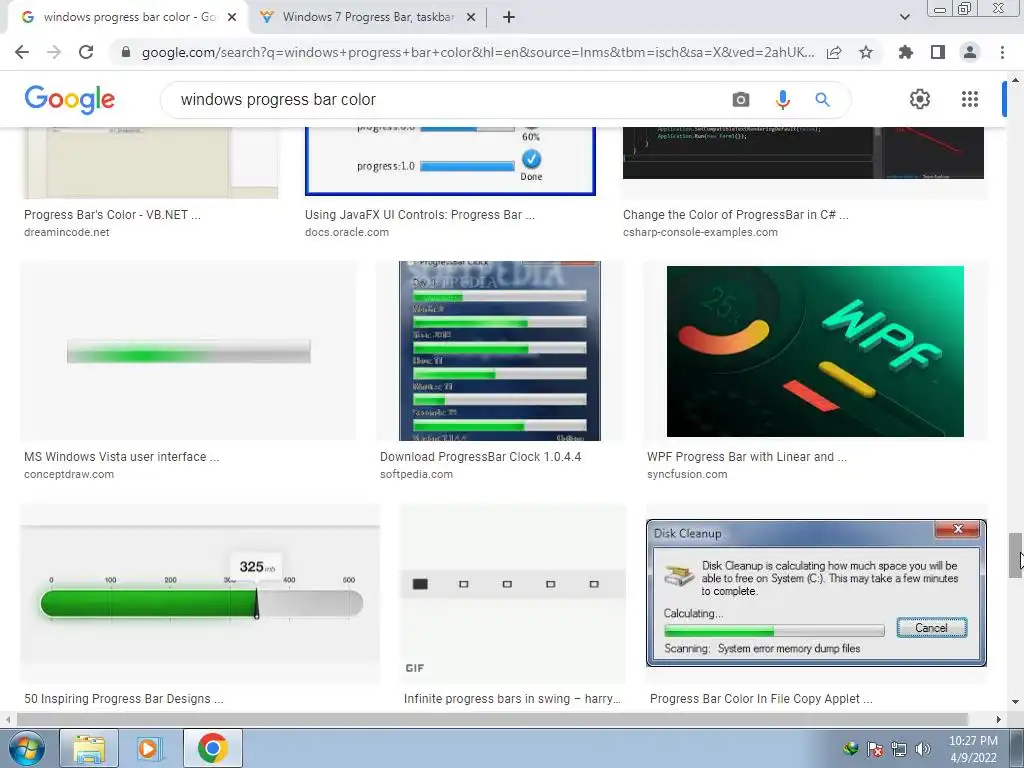This screenshot has height=768, width=1024.
Task: Open the Chrome extensions puzzle icon
Action: tap(906, 52)
